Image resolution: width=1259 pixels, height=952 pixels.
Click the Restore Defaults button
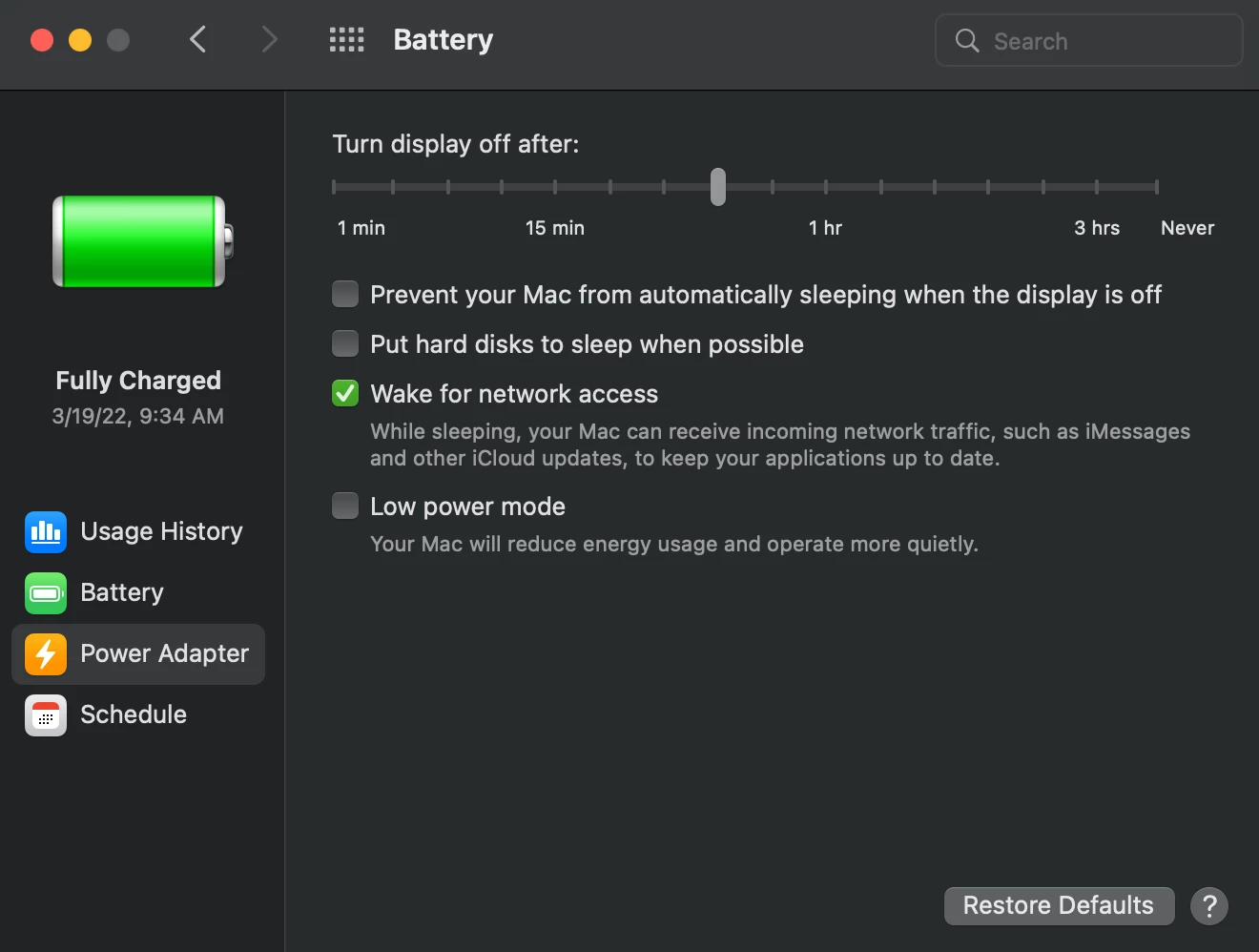click(1059, 906)
